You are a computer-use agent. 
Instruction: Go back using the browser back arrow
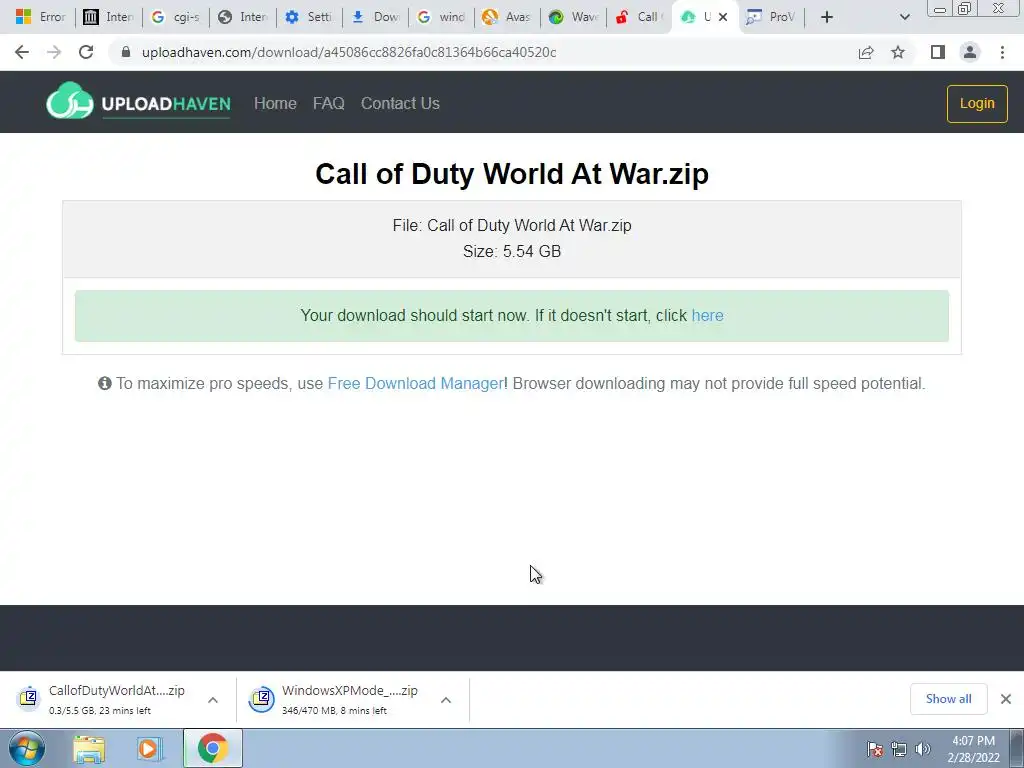pos(22,52)
